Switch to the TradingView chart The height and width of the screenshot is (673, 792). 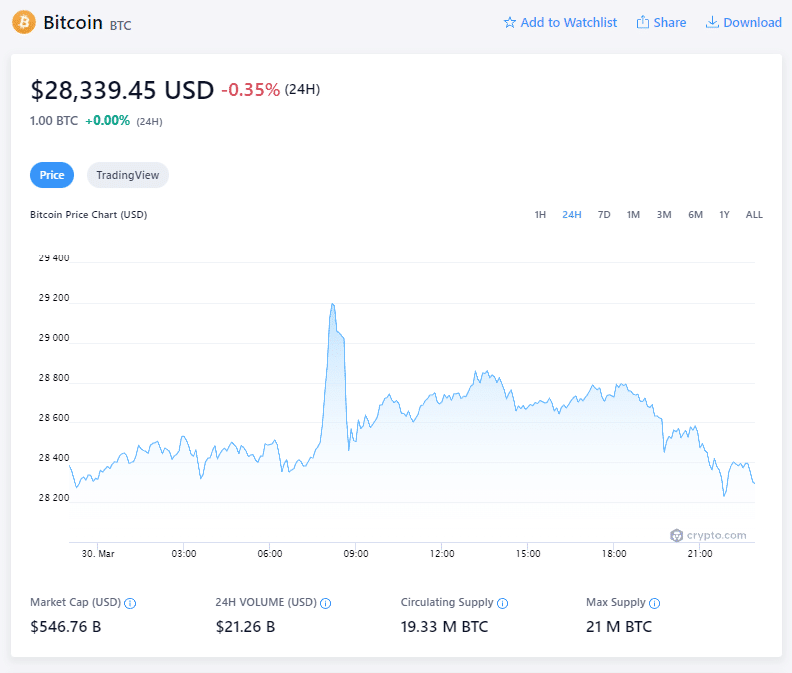pos(128,175)
